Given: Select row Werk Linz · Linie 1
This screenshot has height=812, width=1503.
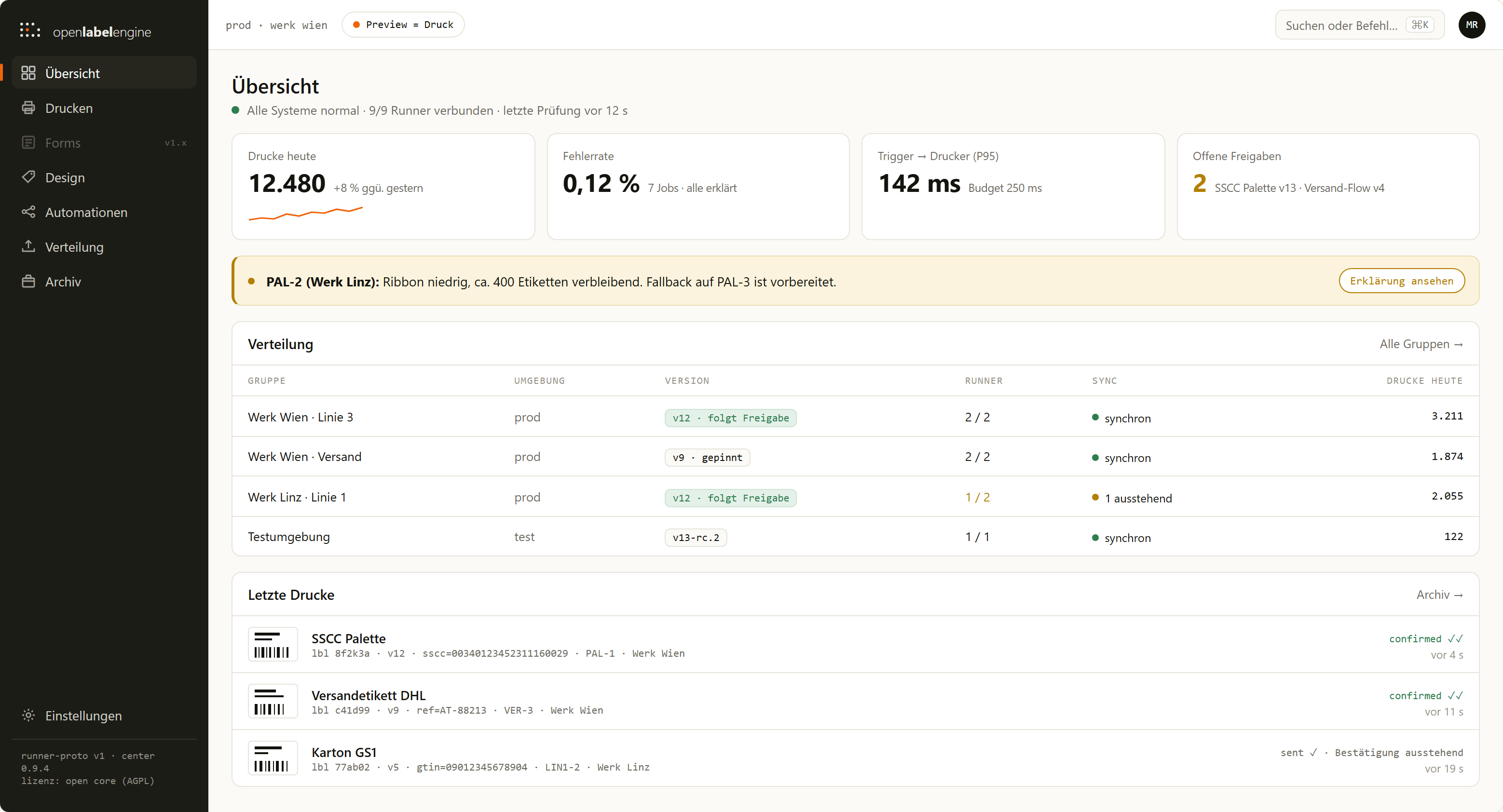Looking at the screenshot, I should [855, 497].
